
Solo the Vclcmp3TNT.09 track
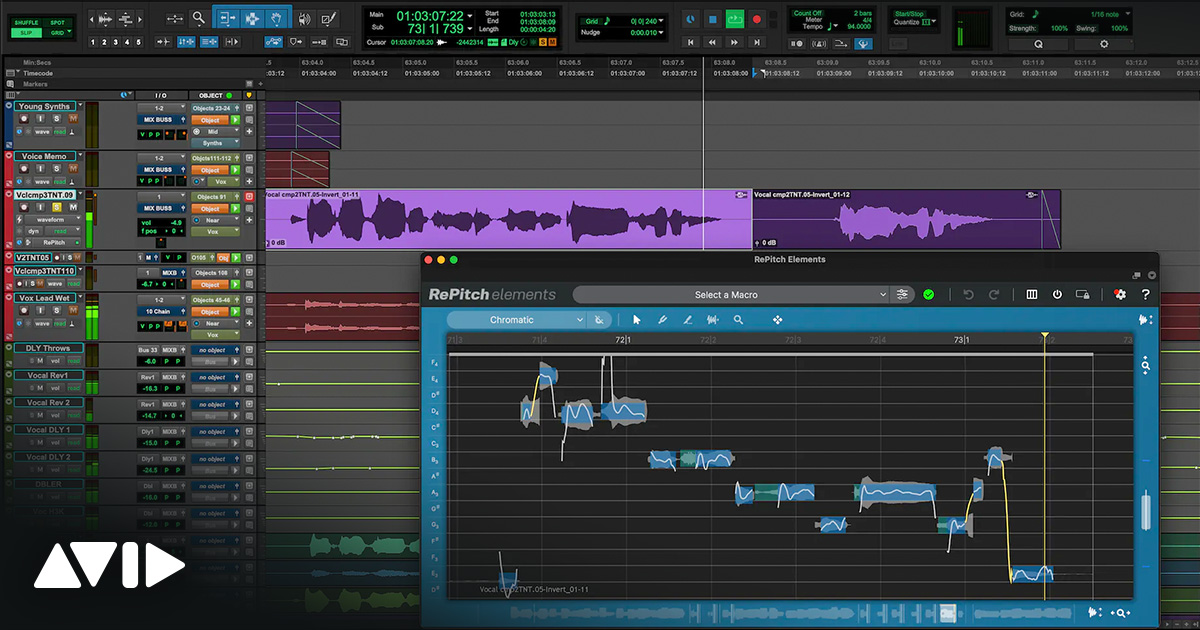tap(57, 207)
